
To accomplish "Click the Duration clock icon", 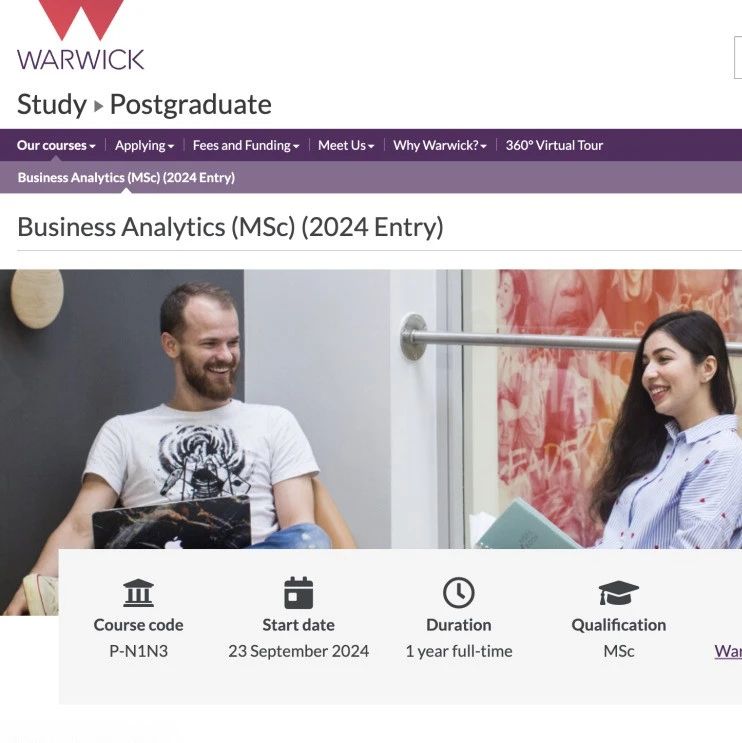I will (459, 593).
